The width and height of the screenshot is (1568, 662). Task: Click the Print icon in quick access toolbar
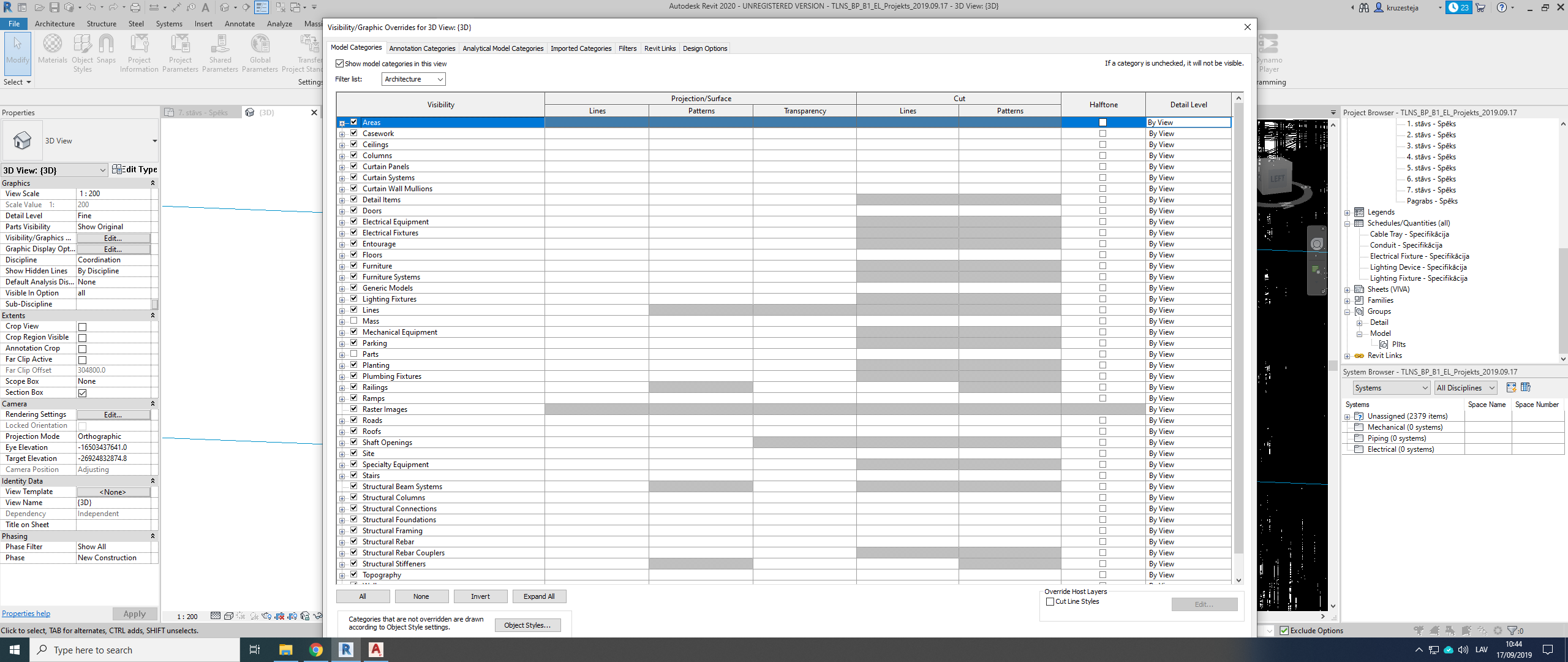135,7
